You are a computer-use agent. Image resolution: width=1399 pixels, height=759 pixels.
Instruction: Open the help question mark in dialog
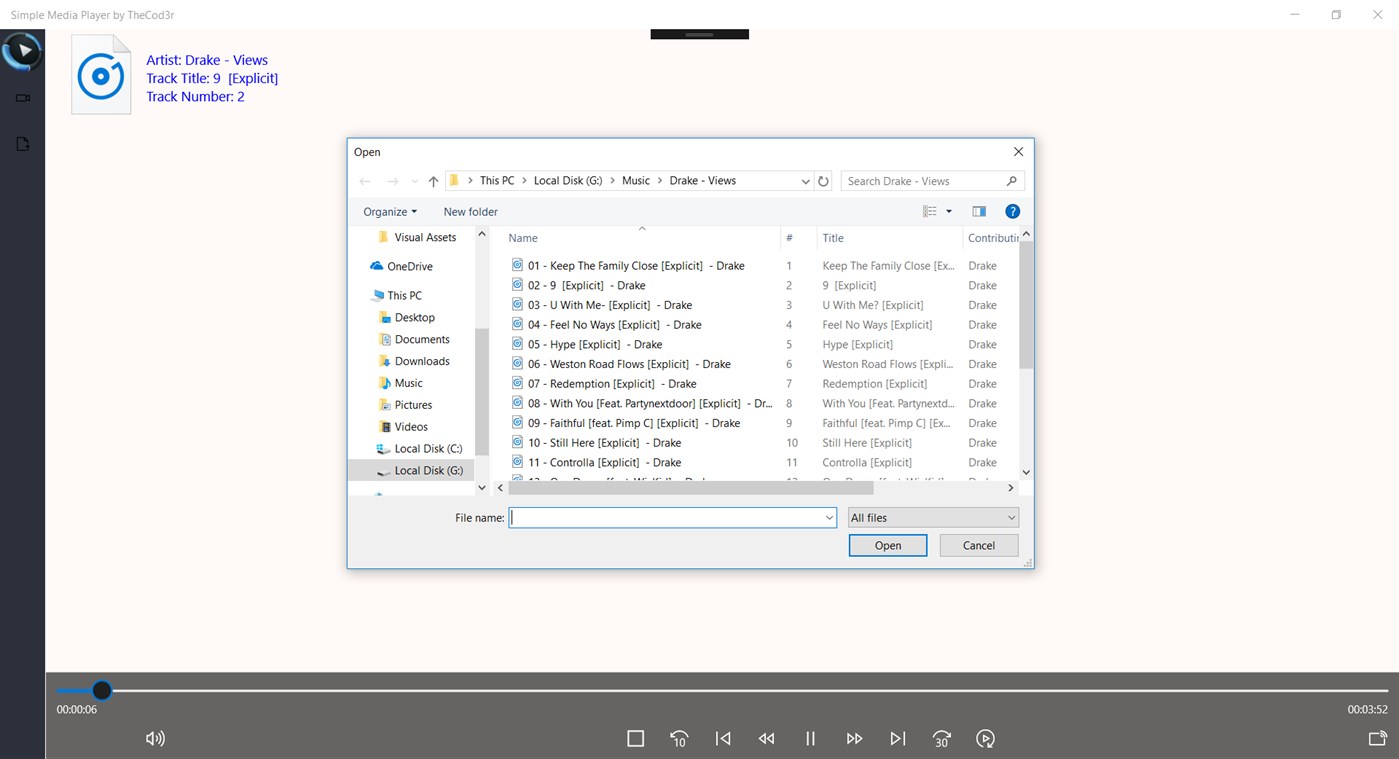tap(1012, 211)
